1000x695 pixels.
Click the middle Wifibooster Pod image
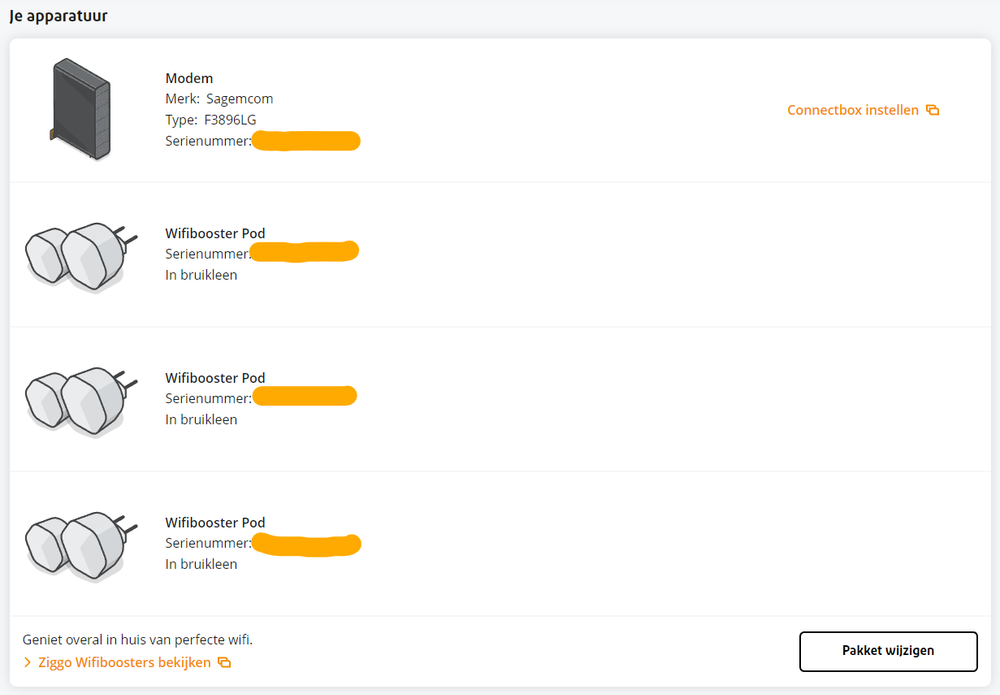(x=77, y=401)
